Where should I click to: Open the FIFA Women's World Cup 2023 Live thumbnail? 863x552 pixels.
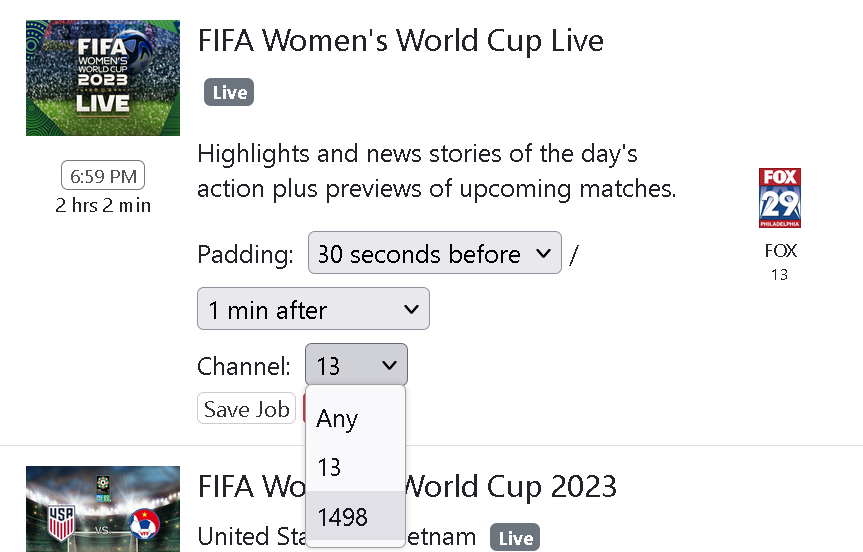click(103, 78)
